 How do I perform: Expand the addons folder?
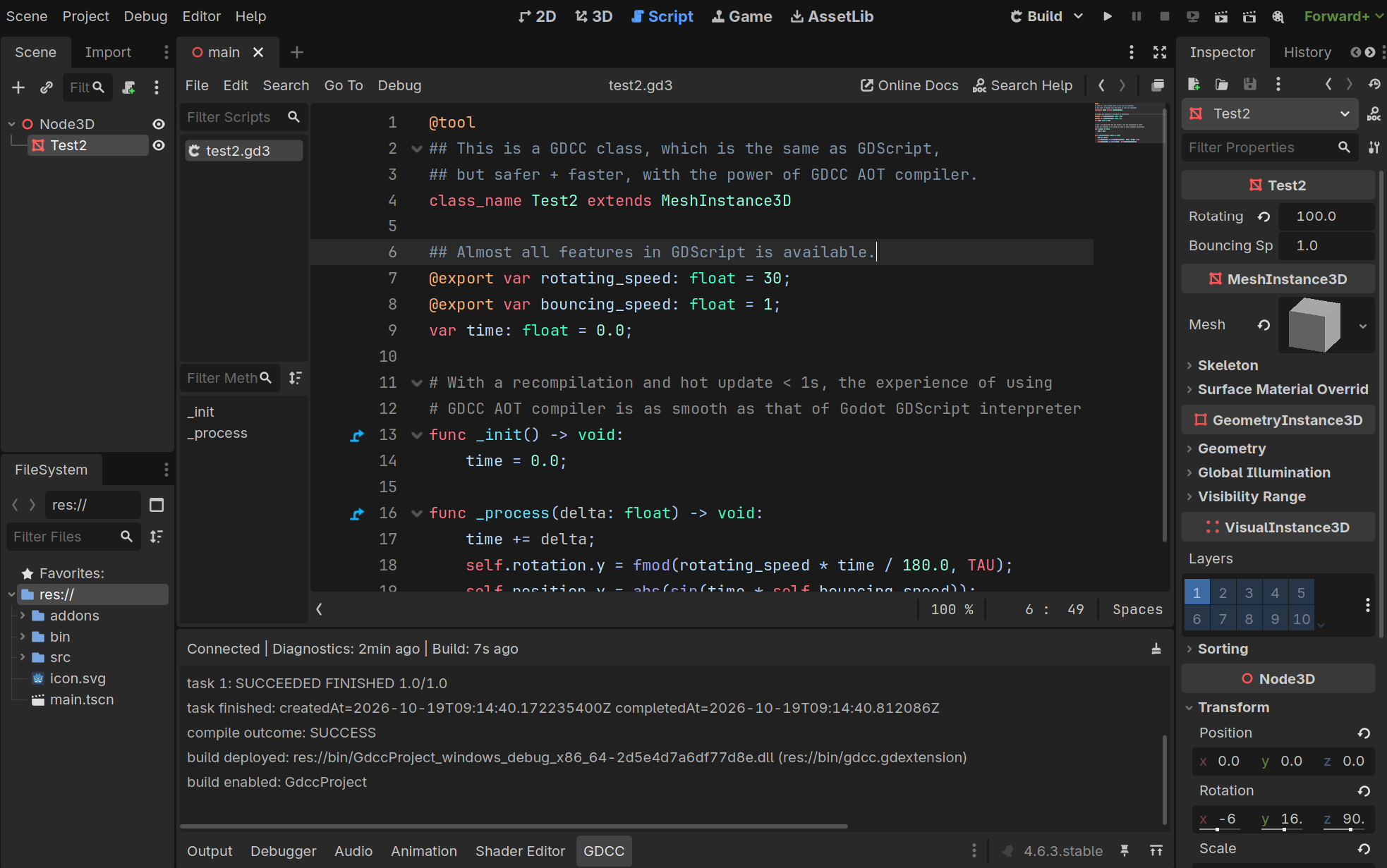(x=23, y=616)
